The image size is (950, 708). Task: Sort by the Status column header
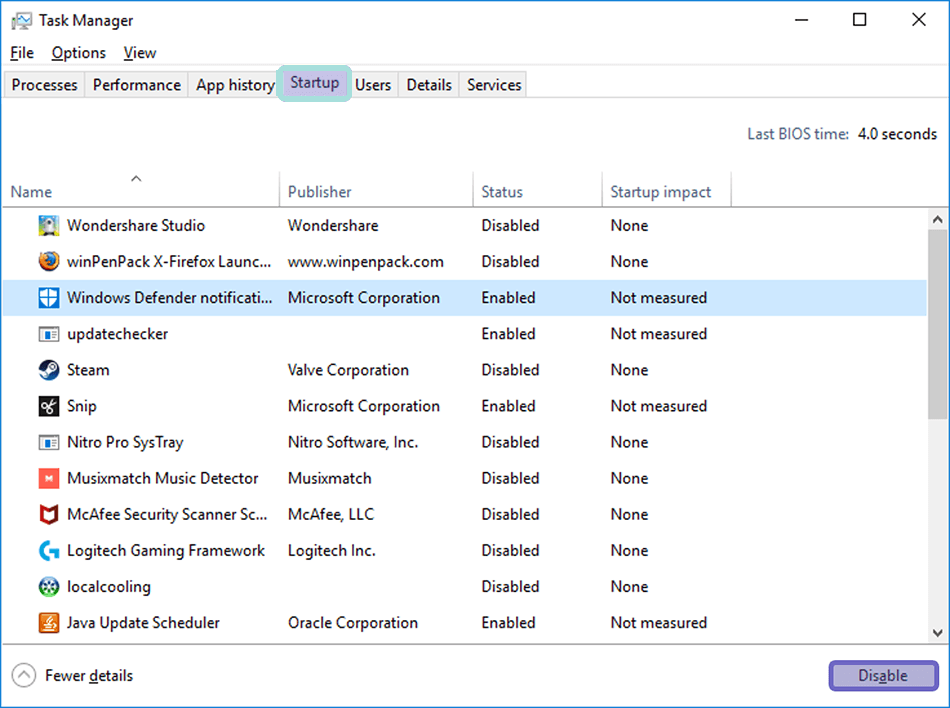point(502,192)
